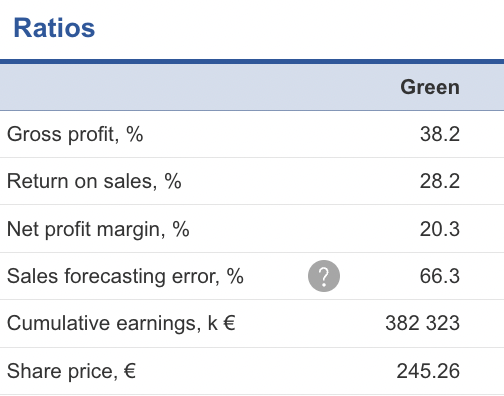
Task: Select the Cumulative earnings, k € label
Action: tap(121, 324)
